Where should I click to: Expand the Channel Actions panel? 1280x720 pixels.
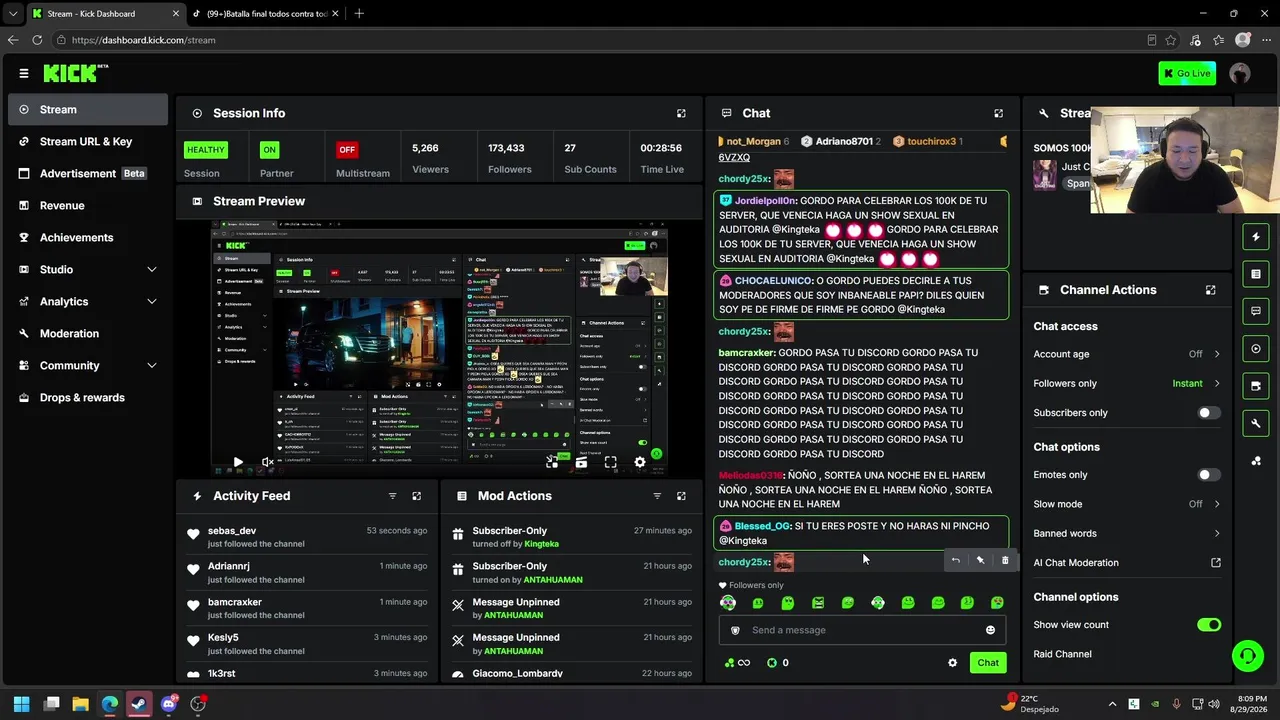point(1210,290)
